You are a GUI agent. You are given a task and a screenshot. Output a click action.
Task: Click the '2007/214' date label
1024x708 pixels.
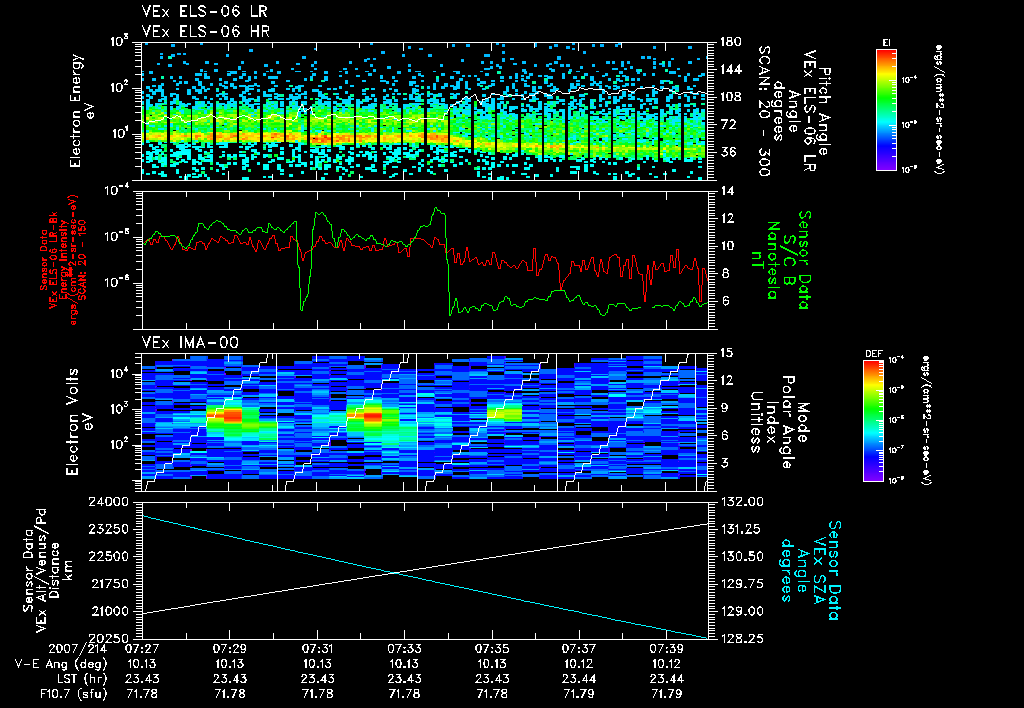click(78, 650)
